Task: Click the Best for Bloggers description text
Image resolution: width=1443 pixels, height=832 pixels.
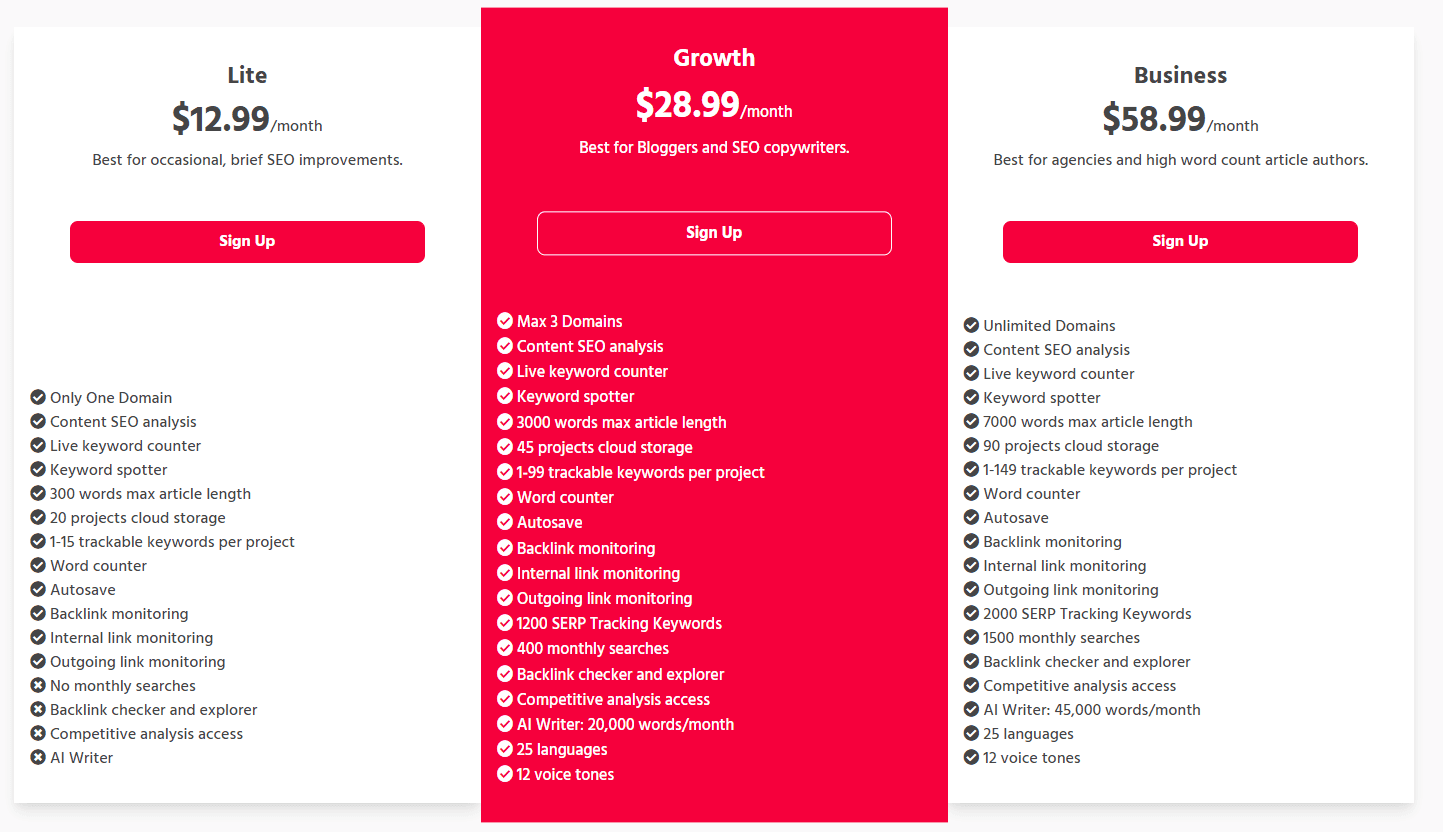Action: [714, 147]
